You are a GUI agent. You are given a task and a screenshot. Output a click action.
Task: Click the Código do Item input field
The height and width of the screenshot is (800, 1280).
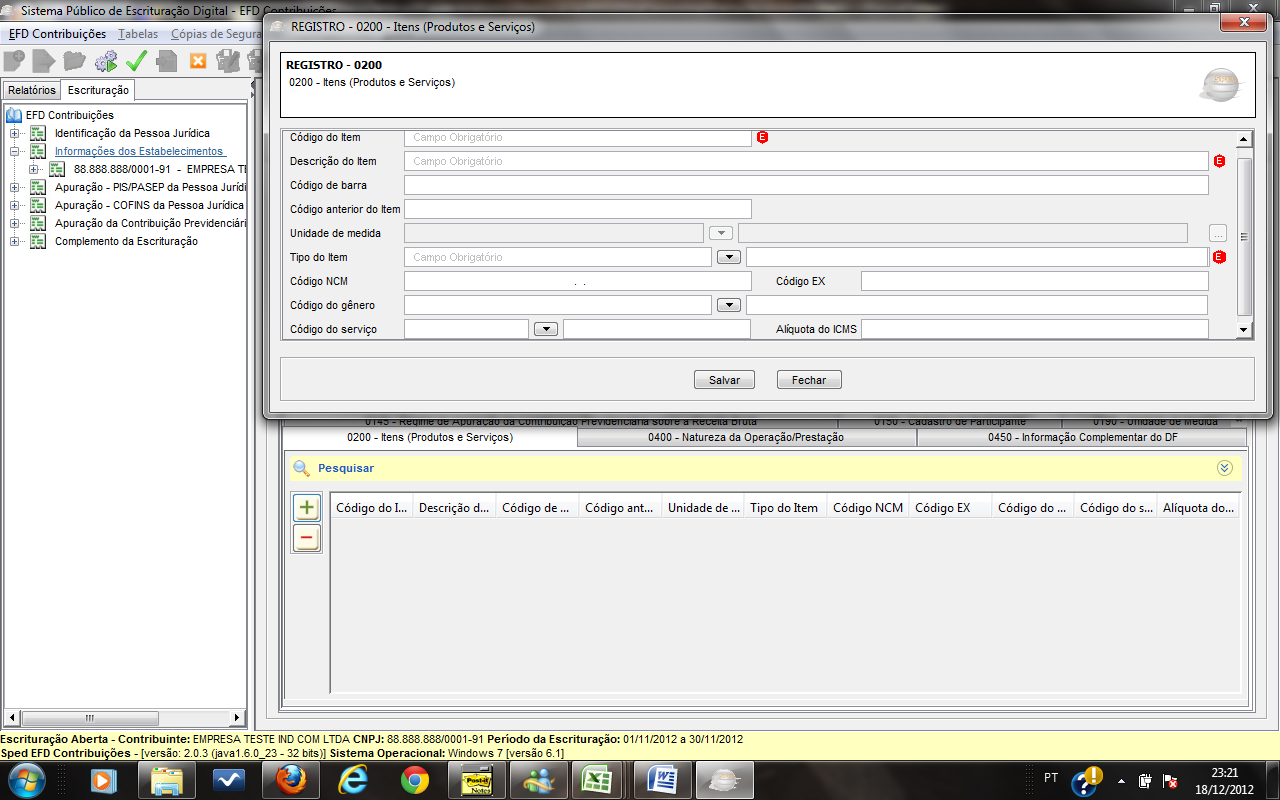(578, 137)
